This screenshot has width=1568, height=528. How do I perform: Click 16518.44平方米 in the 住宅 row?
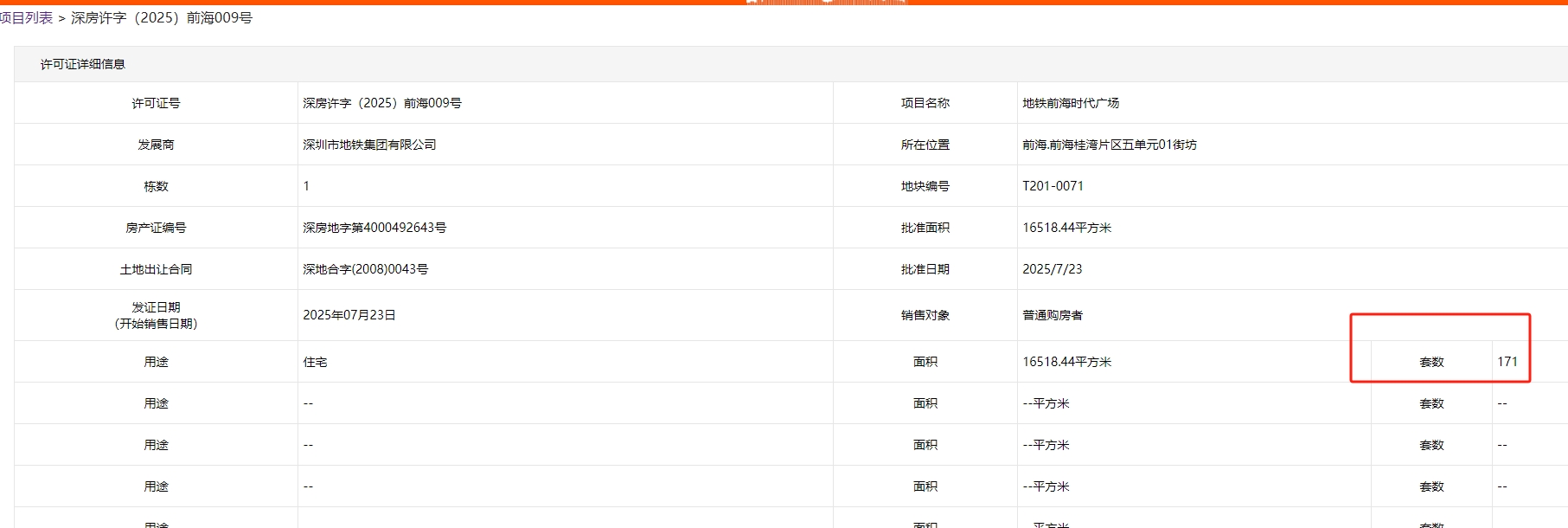(1067, 362)
